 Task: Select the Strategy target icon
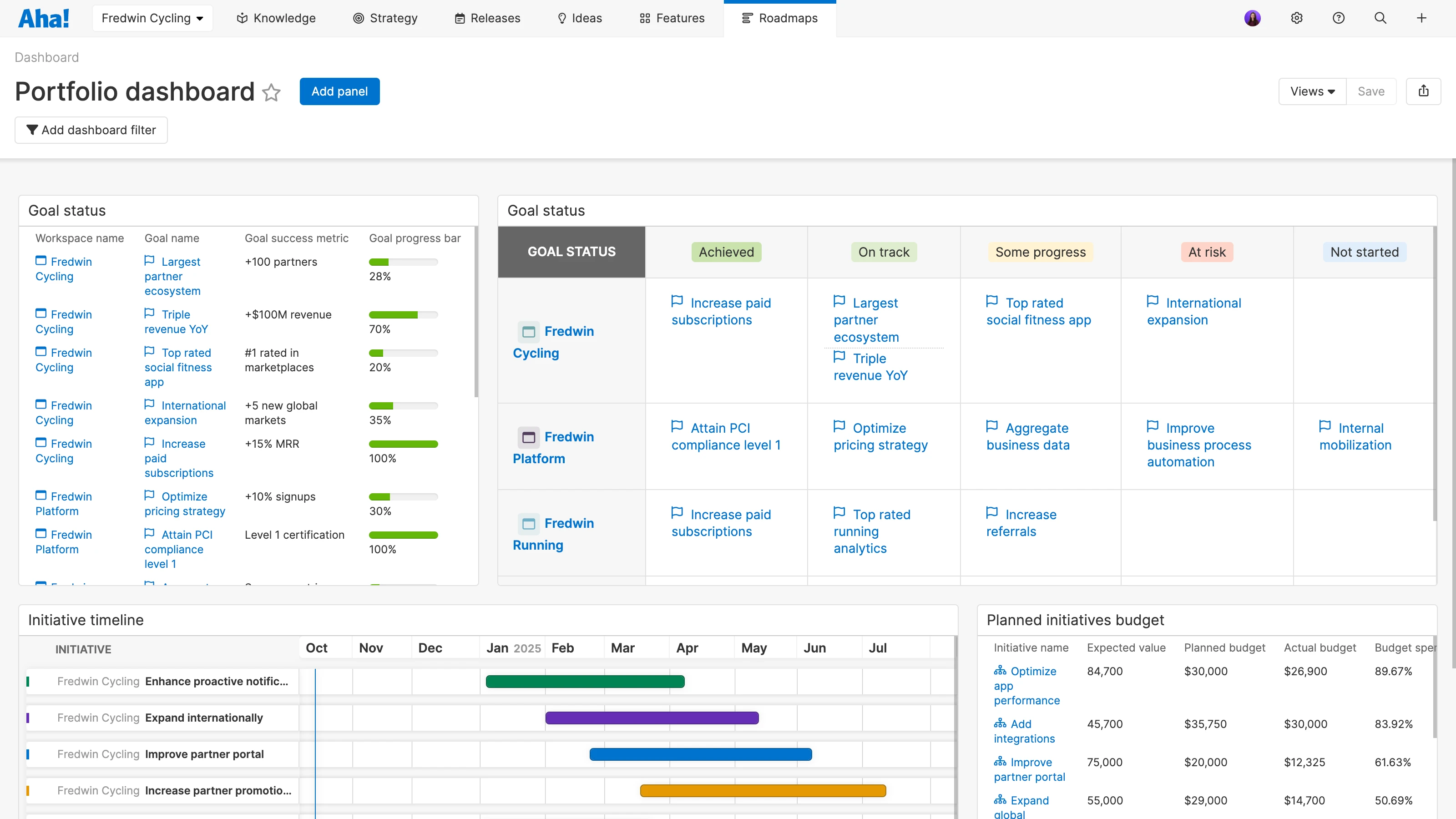point(359,18)
